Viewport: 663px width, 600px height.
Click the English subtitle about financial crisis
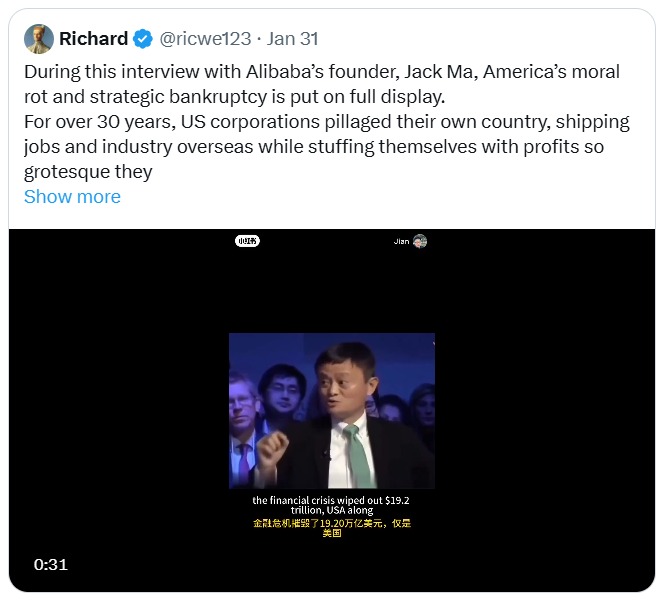coord(331,505)
